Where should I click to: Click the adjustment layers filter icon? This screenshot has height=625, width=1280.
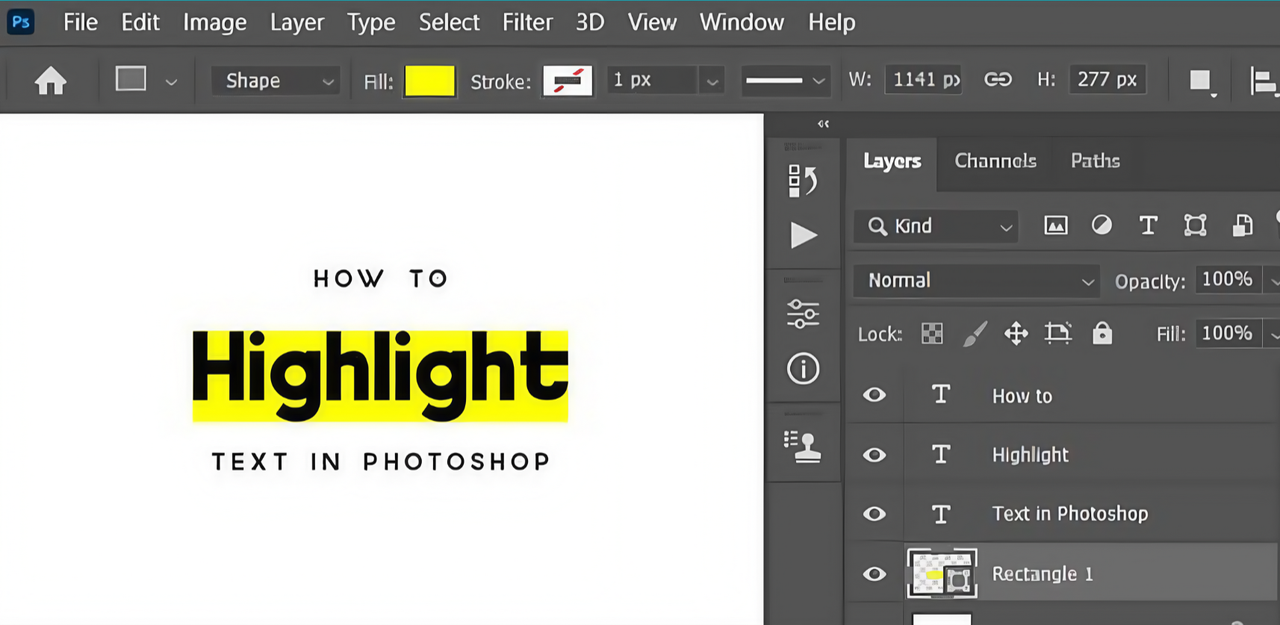[x=1102, y=225]
